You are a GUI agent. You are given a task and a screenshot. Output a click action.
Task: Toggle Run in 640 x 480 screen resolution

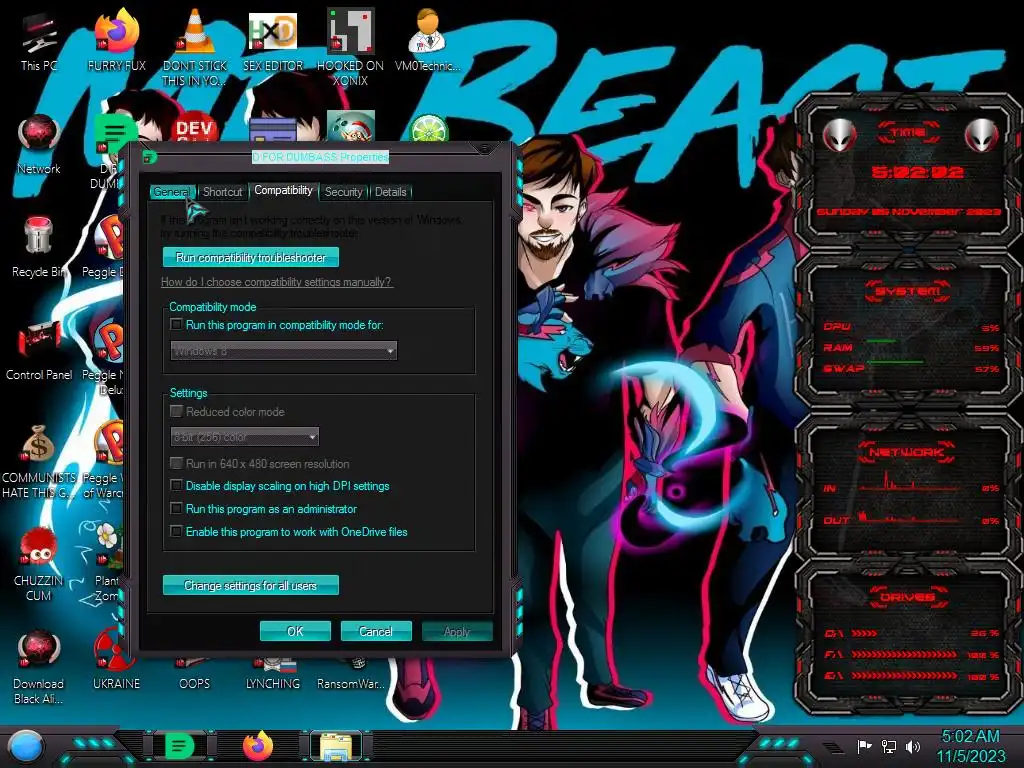point(176,463)
